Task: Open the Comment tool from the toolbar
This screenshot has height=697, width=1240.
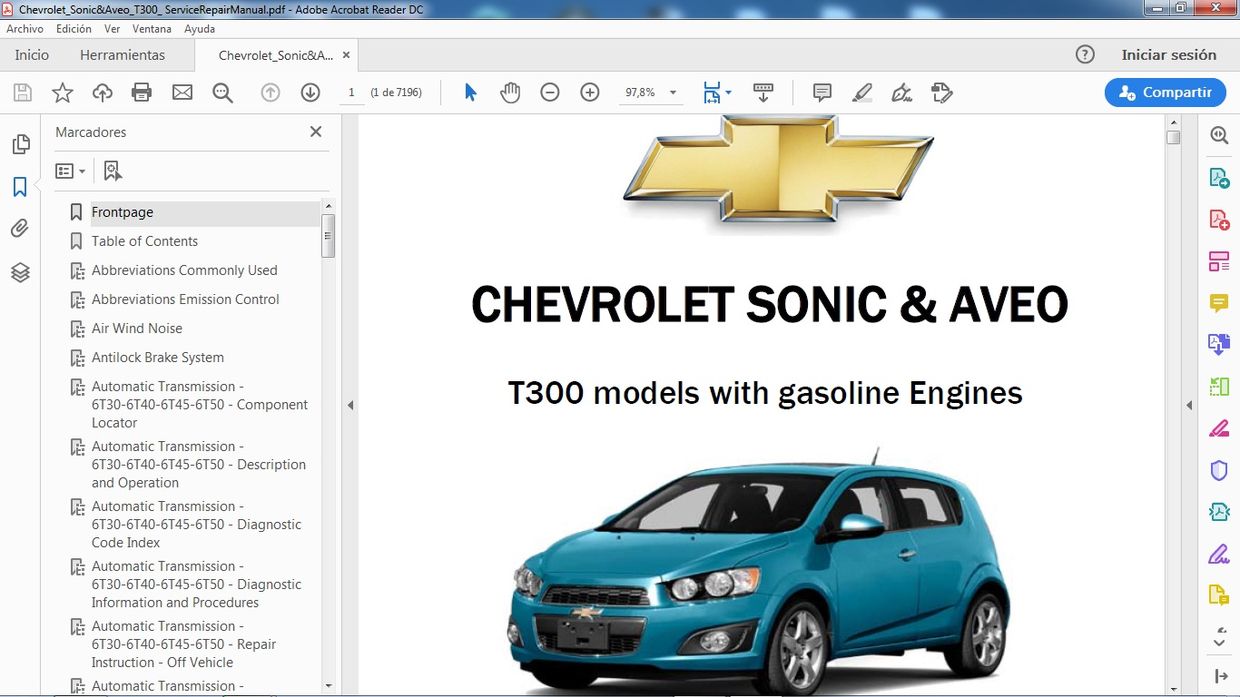Action: pyautogui.click(x=821, y=92)
